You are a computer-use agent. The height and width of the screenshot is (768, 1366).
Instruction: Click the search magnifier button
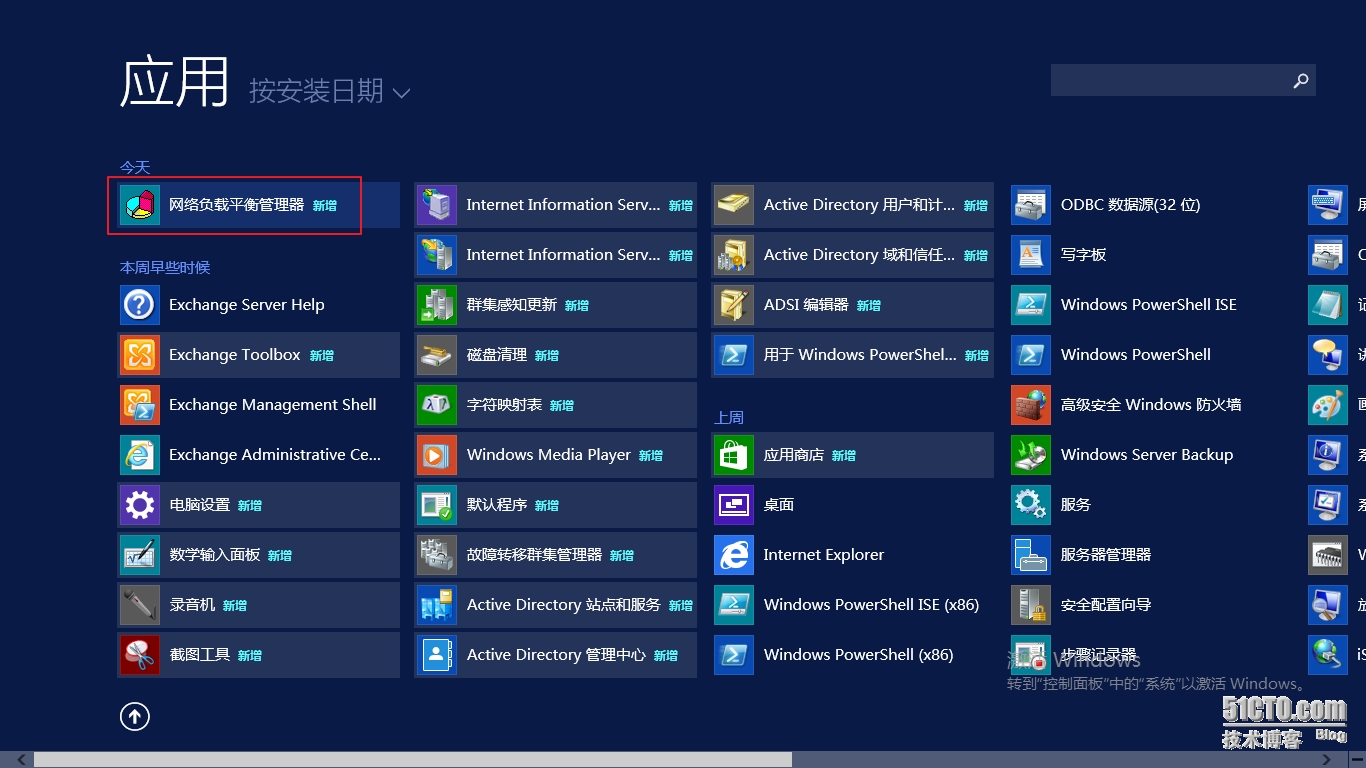tap(1301, 80)
